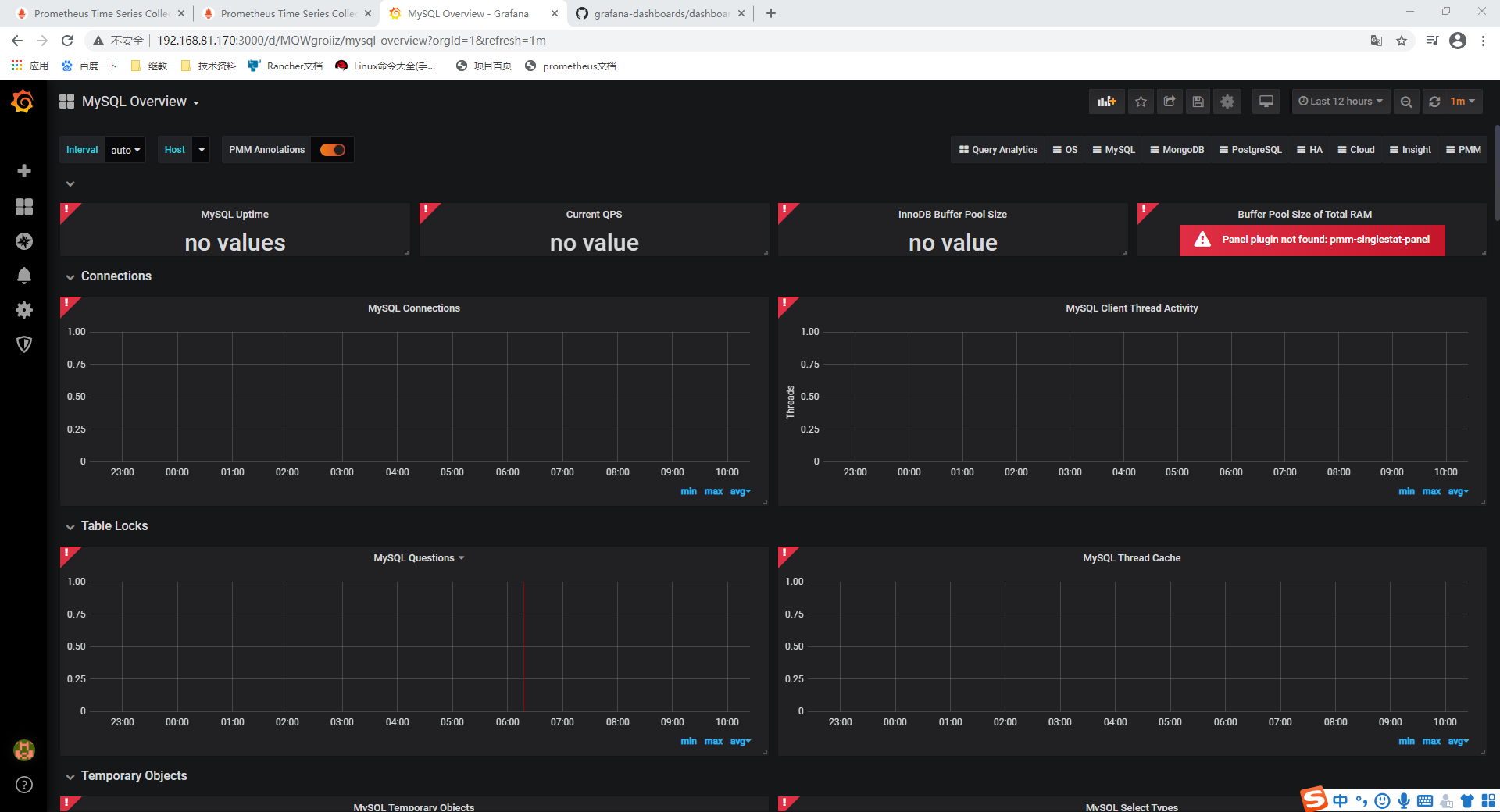Collapse the Table Locks row

click(x=70, y=527)
